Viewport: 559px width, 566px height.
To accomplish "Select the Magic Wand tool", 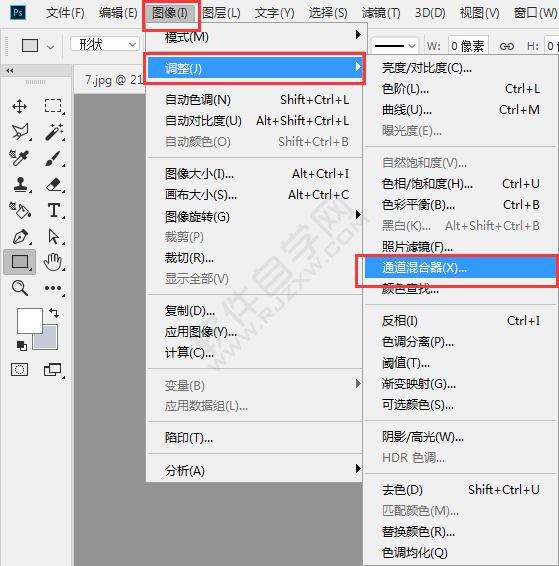I will click(x=54, y=132).
